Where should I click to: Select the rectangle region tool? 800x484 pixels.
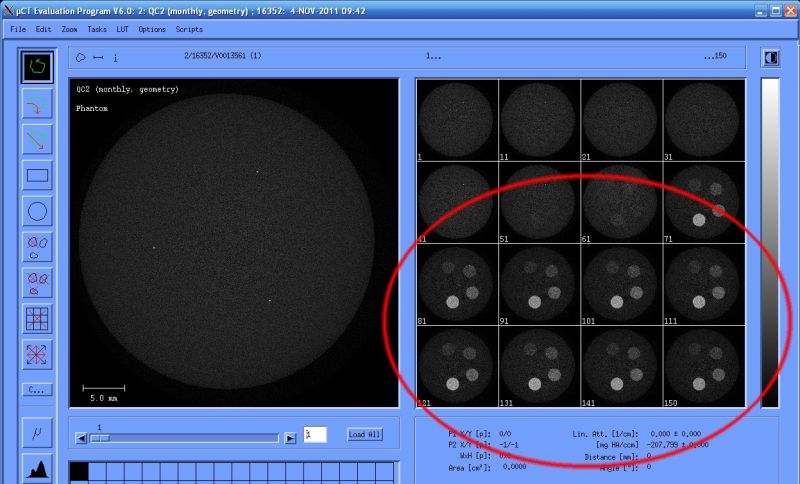coord(37,175)
